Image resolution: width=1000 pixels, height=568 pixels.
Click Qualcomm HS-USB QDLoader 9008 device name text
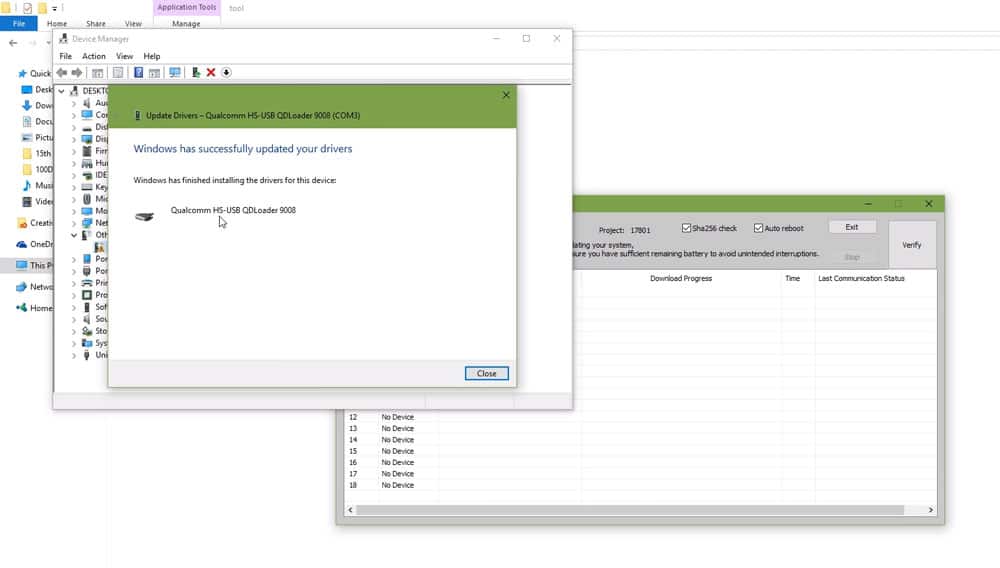tap(233, 210)
